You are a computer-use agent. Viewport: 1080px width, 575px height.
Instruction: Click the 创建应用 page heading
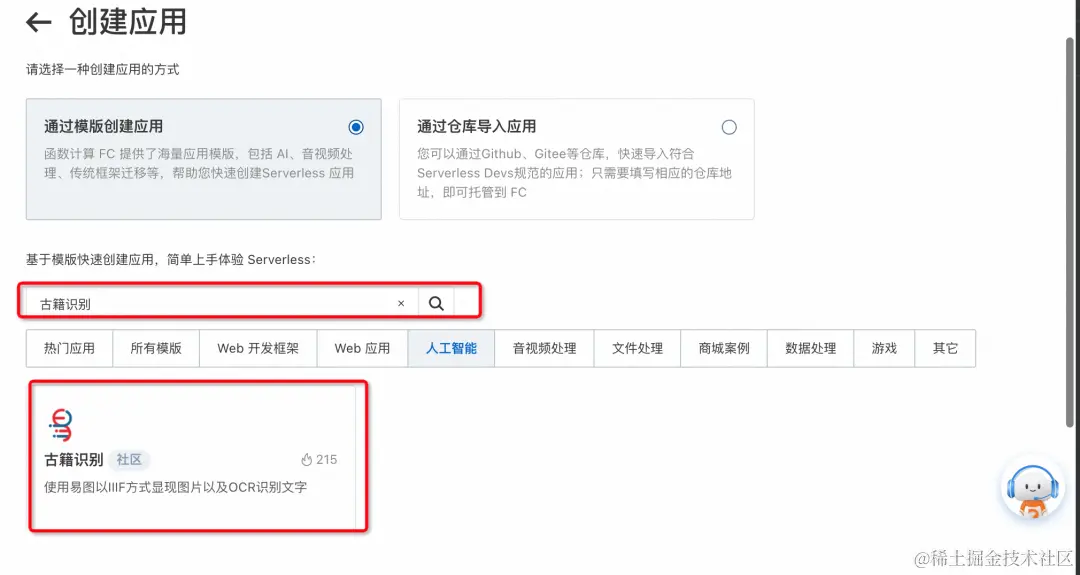click(x=127, y=22)
